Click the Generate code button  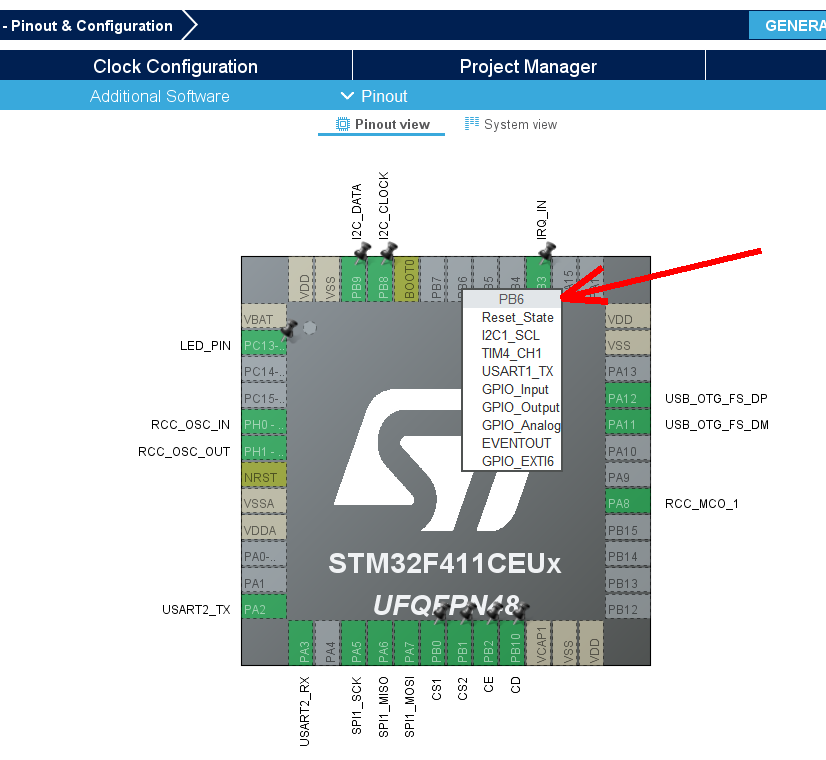(x=788, y=25)
